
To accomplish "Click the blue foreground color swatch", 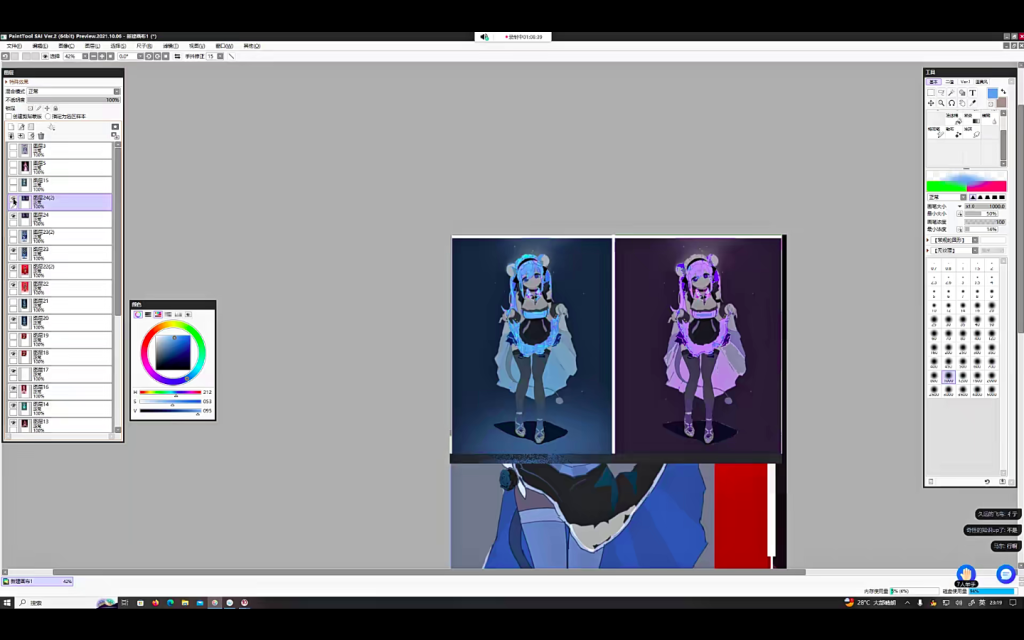I will pos(992,93).
